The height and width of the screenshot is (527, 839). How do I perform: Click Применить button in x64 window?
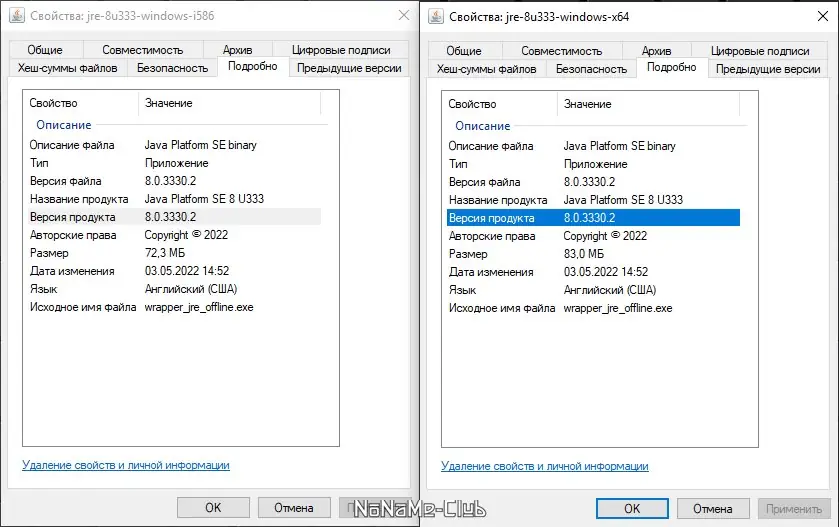tap(794, 508)
